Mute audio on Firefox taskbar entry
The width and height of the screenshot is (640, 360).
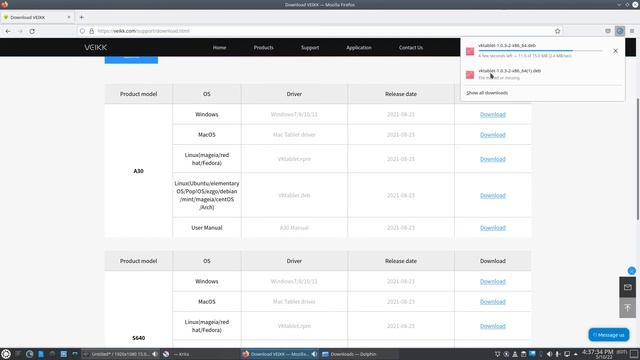314,354
